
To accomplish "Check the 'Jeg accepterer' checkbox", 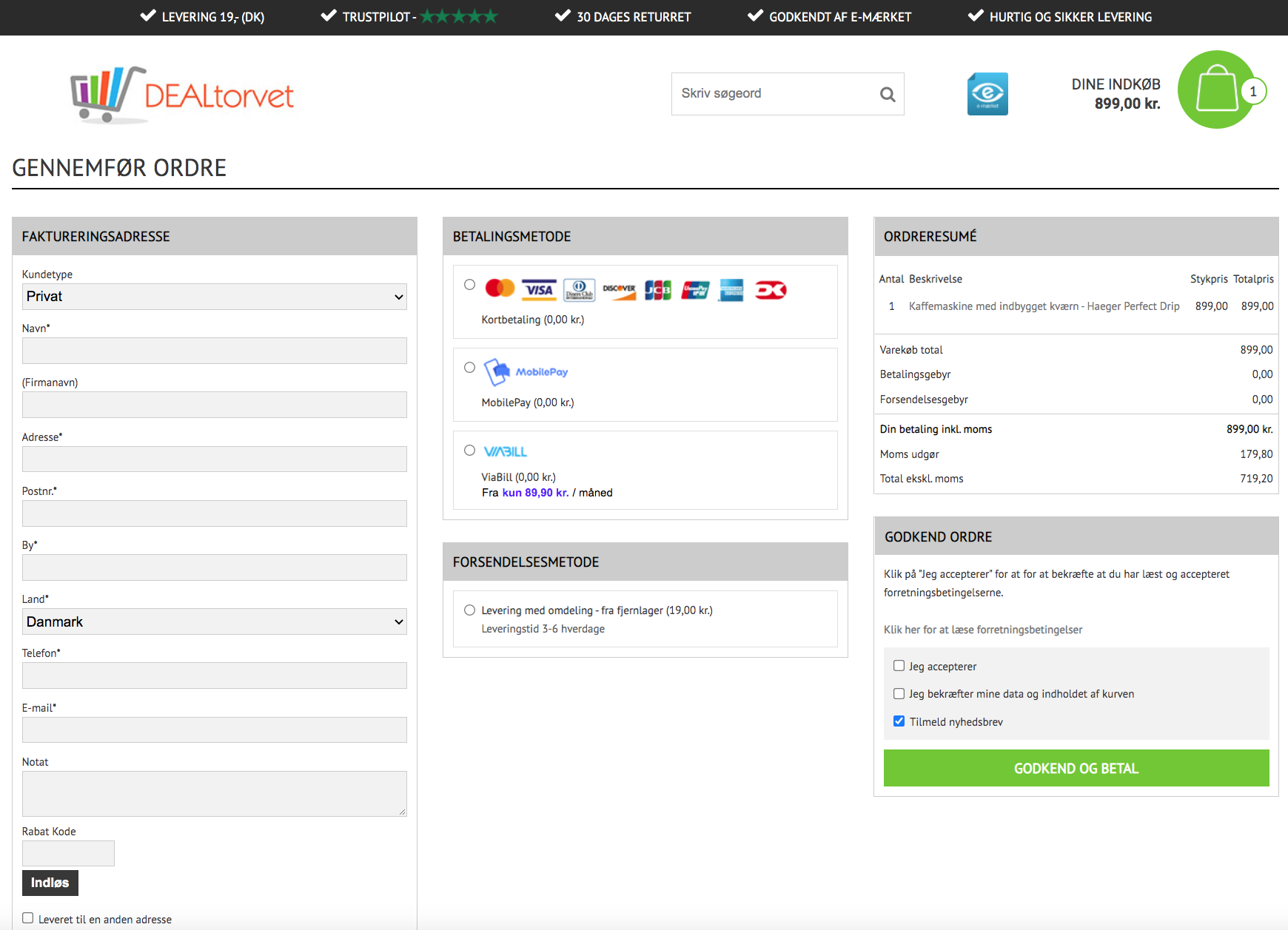I will click(899, 666).
